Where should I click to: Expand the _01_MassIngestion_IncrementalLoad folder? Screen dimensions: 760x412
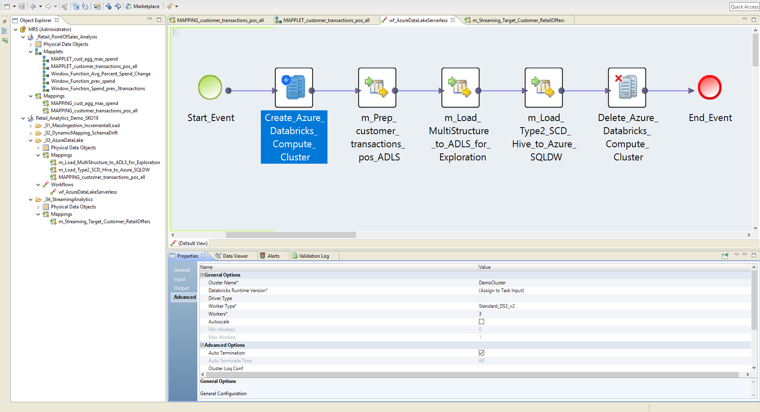tap(31, 126)
